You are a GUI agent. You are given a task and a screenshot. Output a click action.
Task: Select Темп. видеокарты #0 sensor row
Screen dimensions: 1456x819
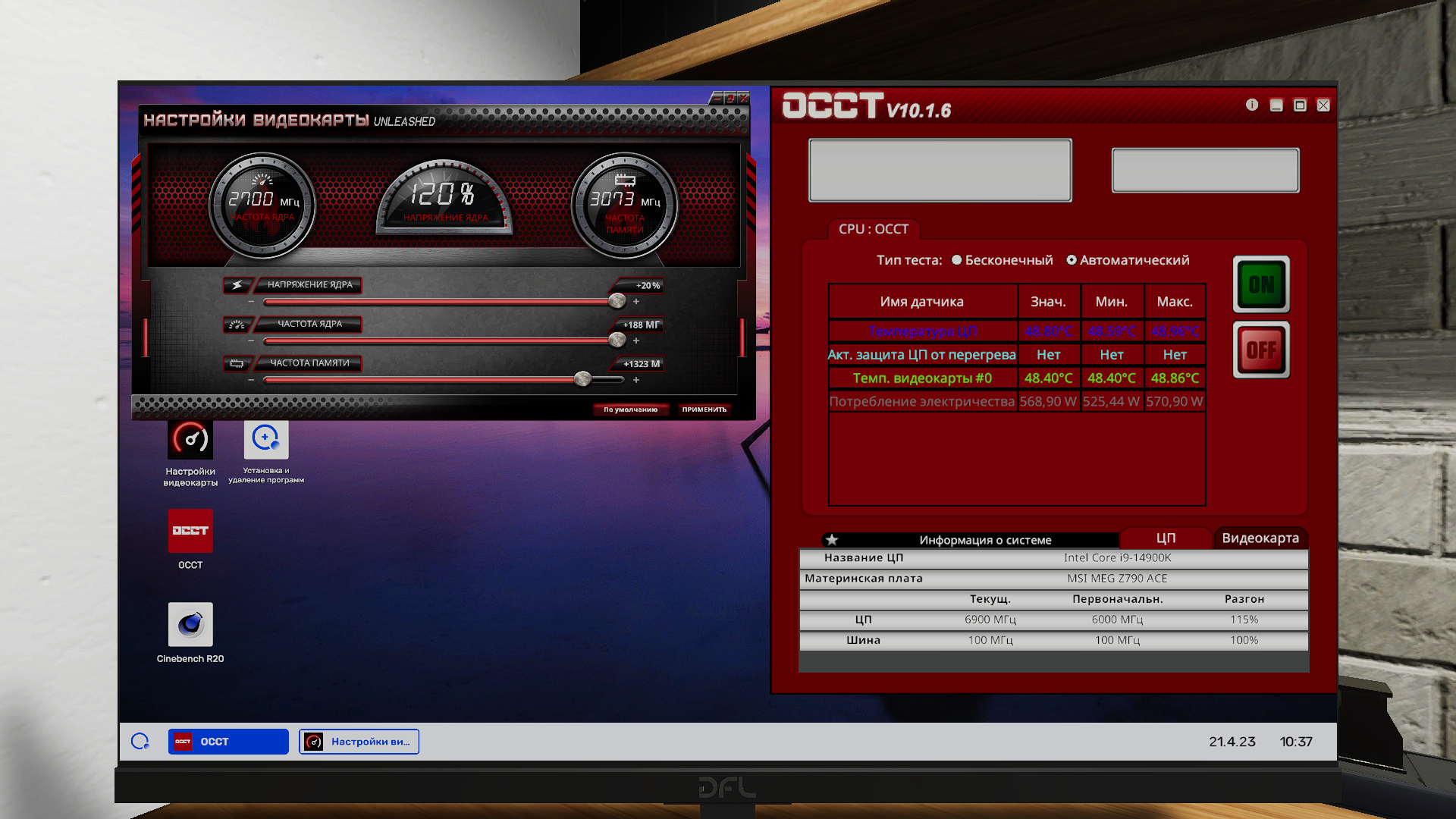1017,378
